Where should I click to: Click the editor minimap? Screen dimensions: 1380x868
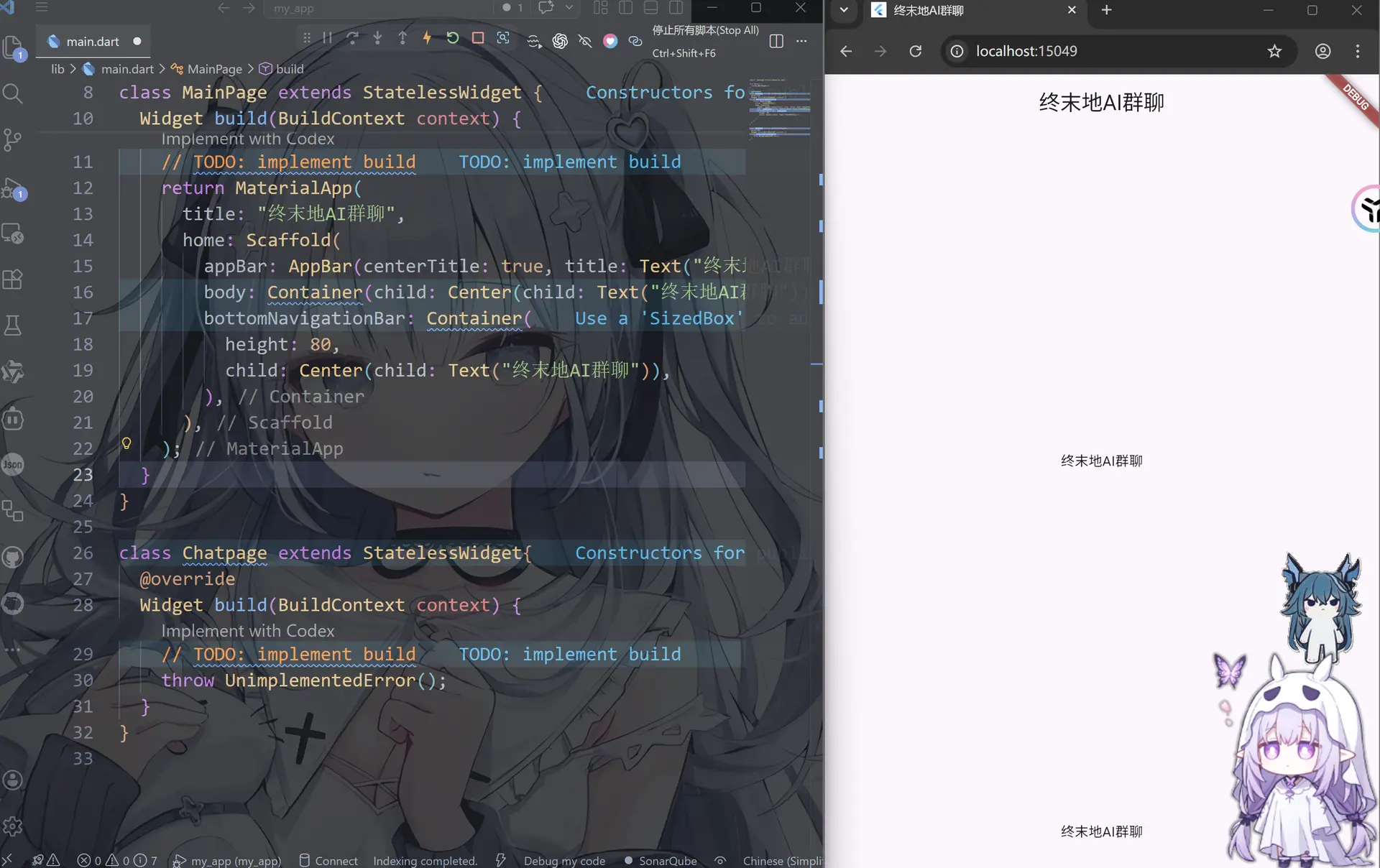[x=780, y=108]
